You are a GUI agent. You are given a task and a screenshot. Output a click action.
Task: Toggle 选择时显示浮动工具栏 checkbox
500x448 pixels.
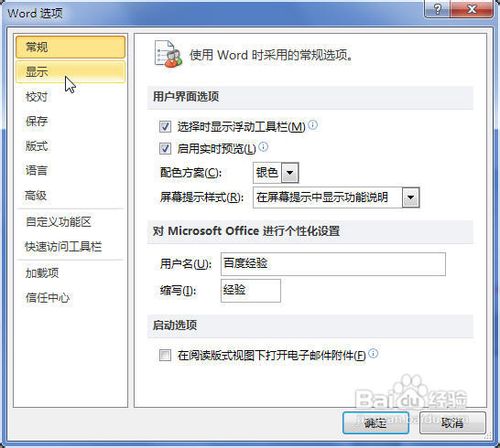coord(165,127)
